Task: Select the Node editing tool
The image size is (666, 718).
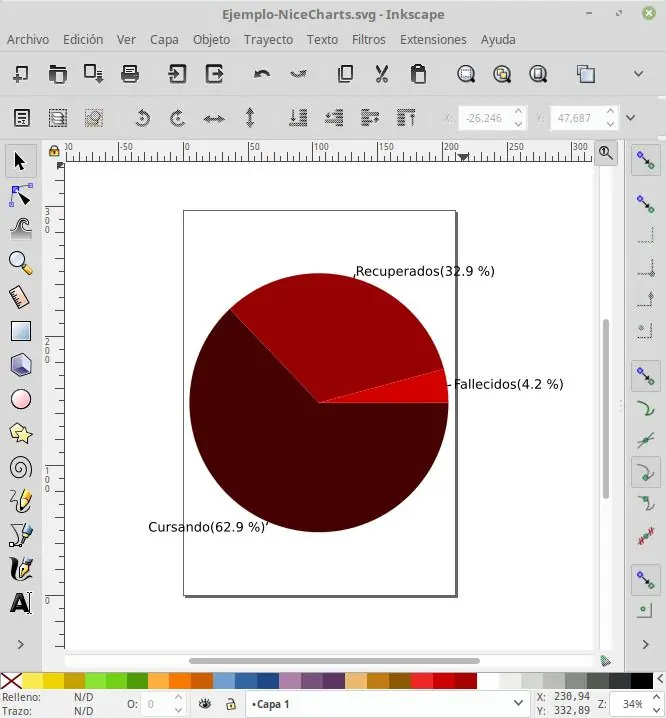Action: tap(21, 196)
